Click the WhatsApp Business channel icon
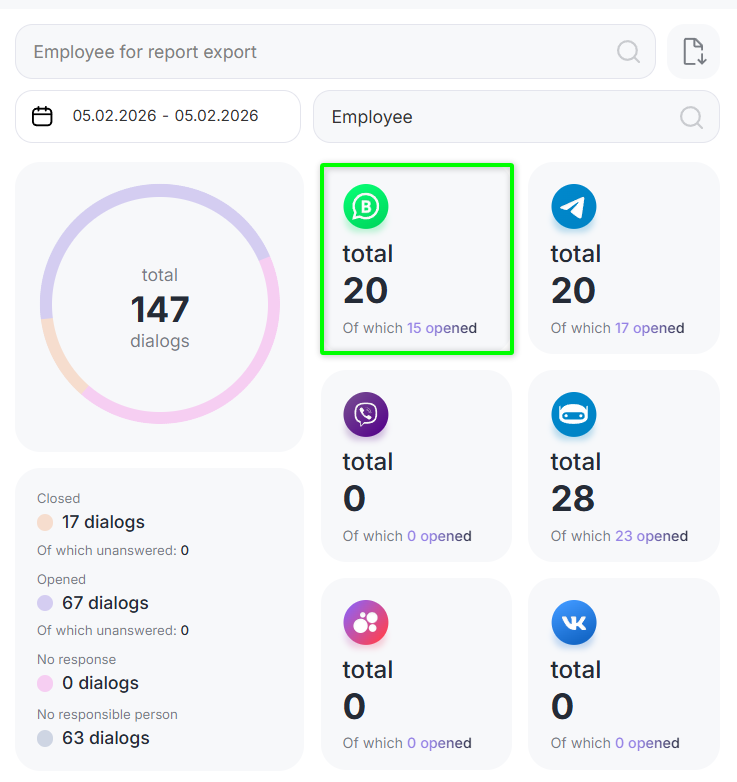This screenshot has height=782, width=737. tap(365, 207)
